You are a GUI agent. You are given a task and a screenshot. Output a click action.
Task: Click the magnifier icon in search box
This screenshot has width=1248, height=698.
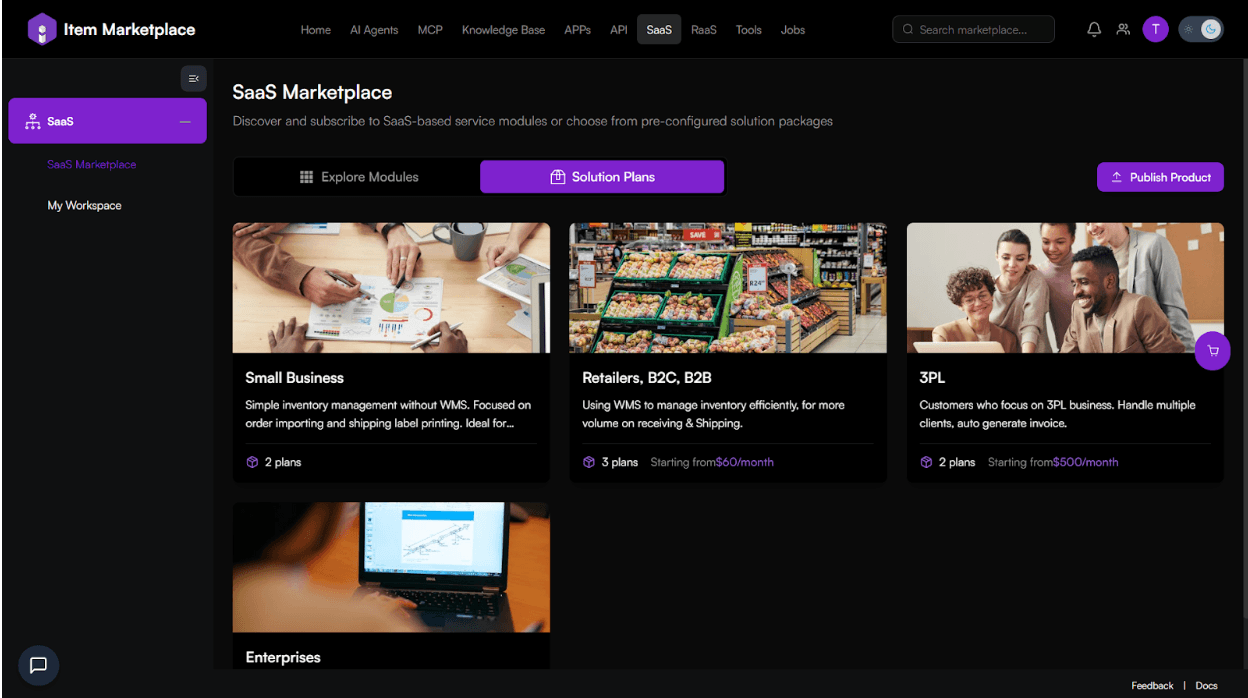tap(908, 30)
